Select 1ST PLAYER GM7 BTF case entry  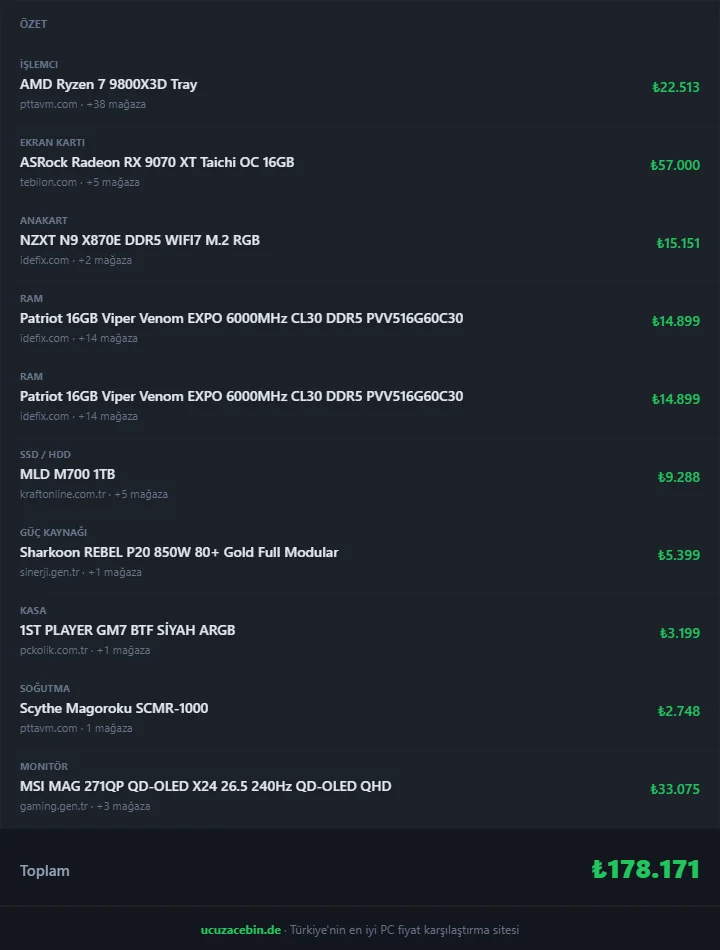pyautogui.click(x=127, y=630)
